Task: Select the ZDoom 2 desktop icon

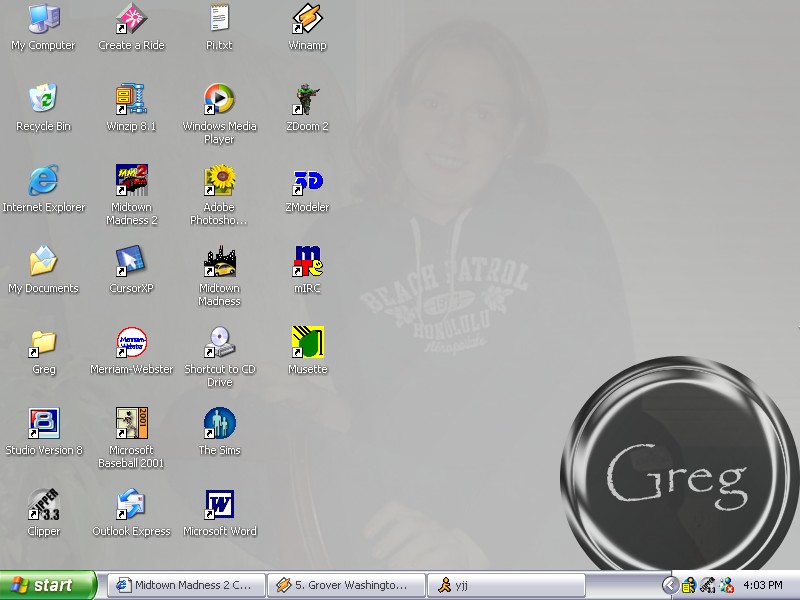Action: pyautogui.click(x=307, y=101)
